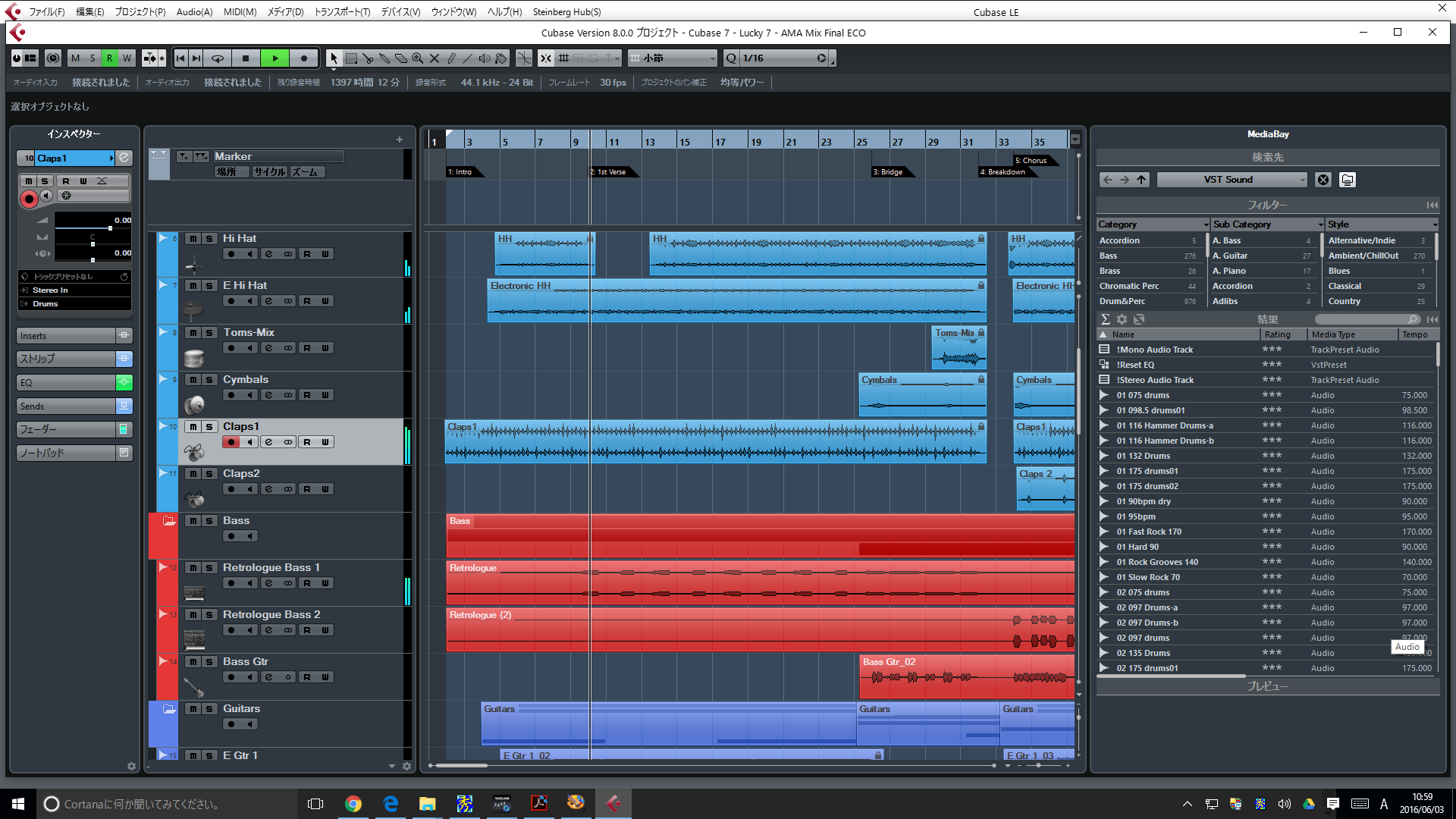Deactivate all mute states (M) in toolbar
The height and width of the screenshot is (819, 1456).
[75, 58]
